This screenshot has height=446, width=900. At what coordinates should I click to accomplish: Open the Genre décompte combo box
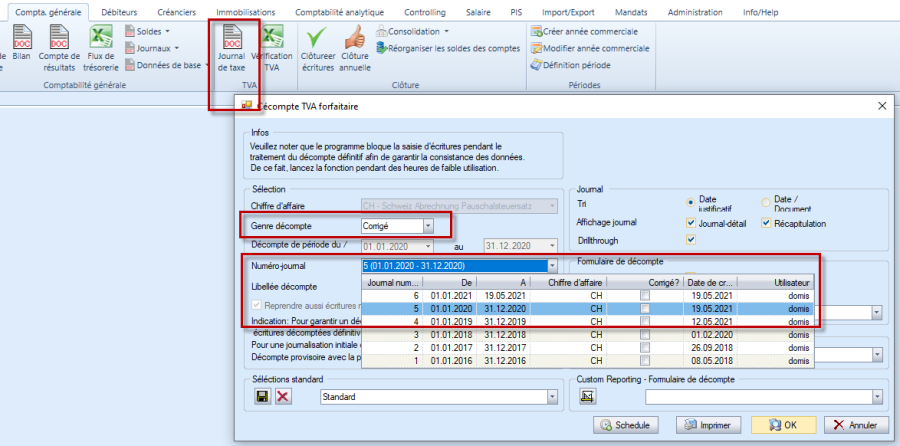click(397, 226)
